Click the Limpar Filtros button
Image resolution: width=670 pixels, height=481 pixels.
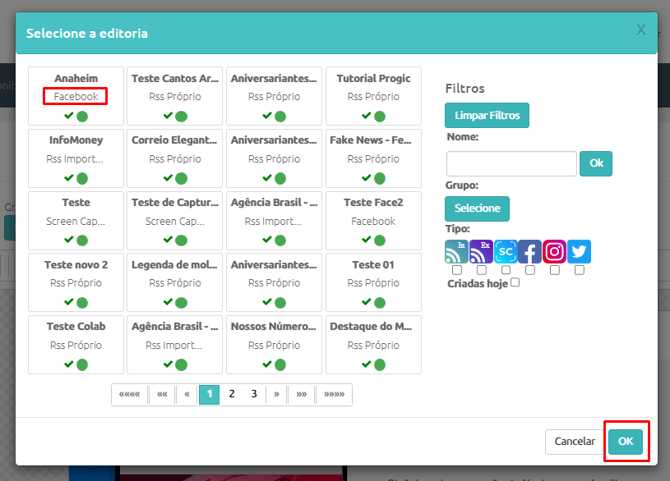(x=487, y=115)
